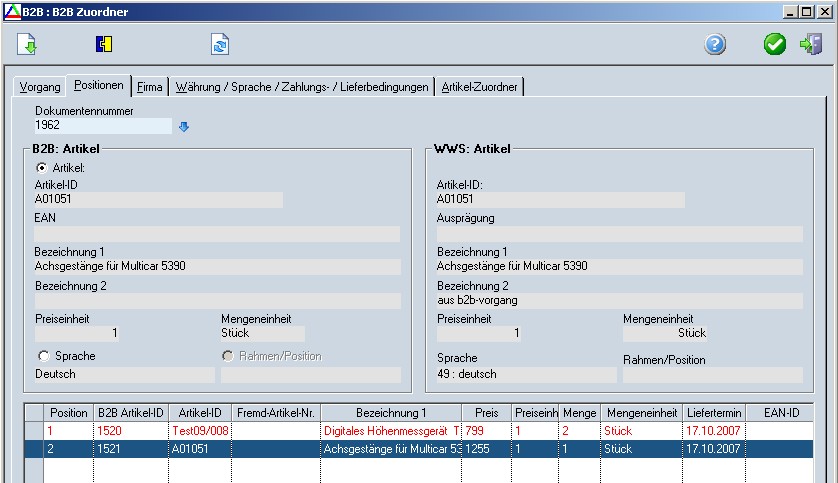The height and width of the screenshot is (483, 838).
Task: Click the B2B app icon in title bar
Action: pyautogui.click(x=11, y=11)
